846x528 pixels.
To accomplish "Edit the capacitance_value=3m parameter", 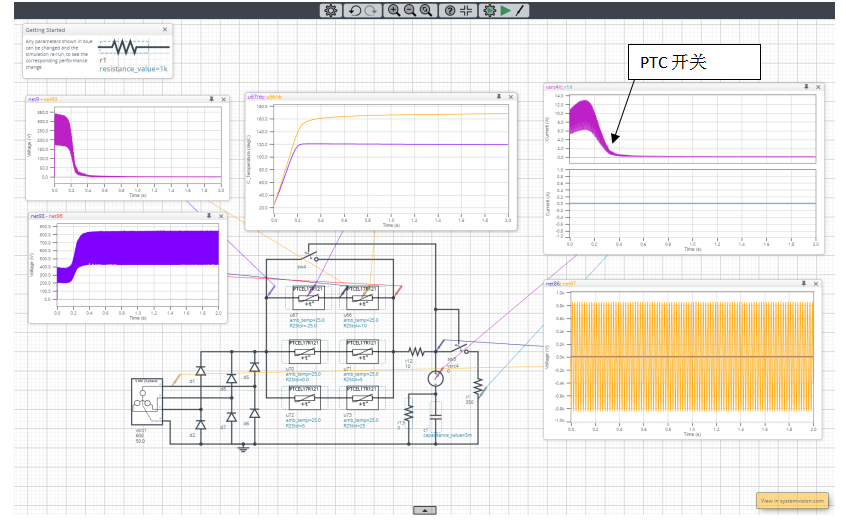I will coord(448,435).
